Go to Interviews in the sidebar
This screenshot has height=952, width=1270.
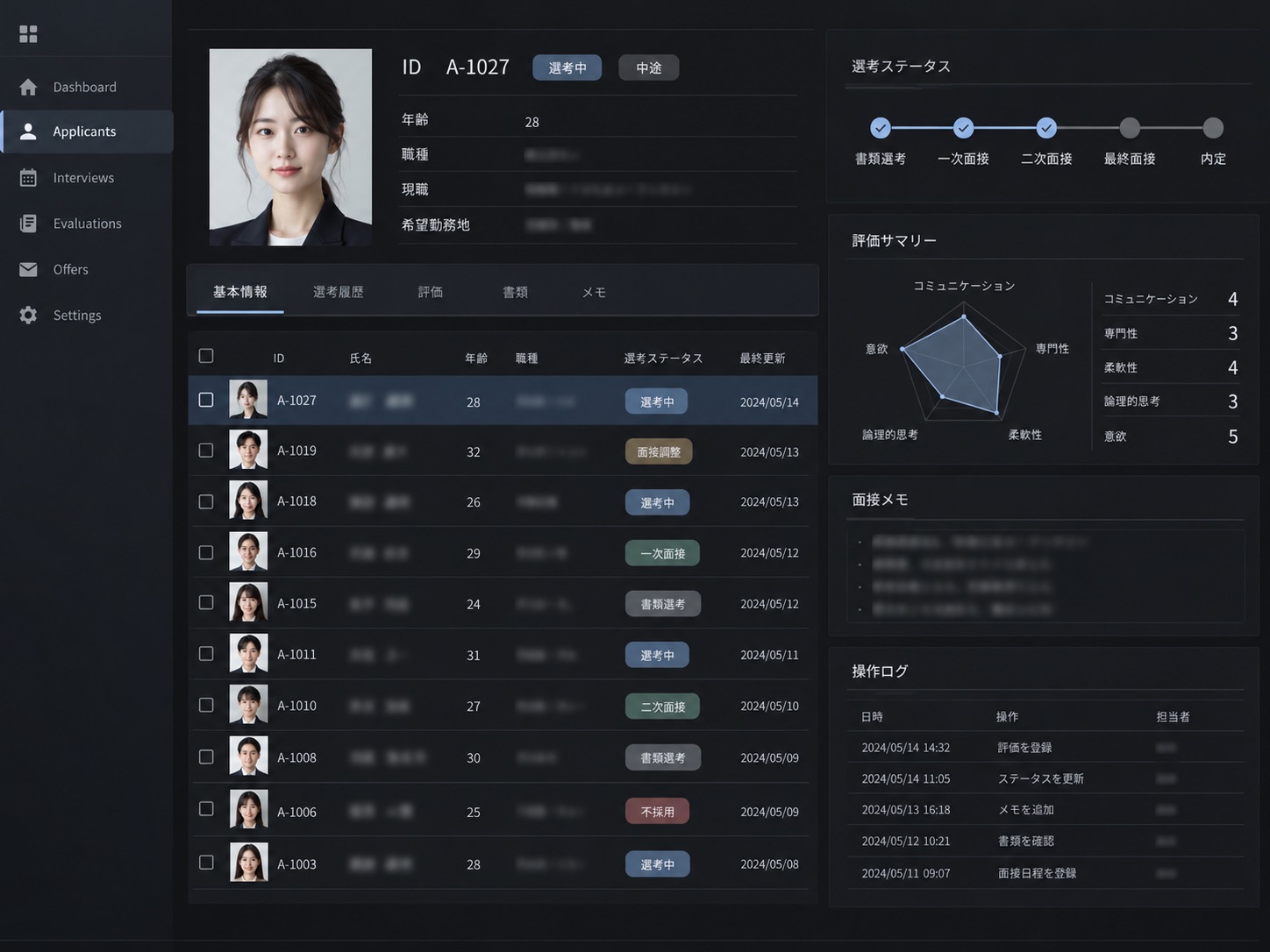pyautogui.click(x=83, y=178)
